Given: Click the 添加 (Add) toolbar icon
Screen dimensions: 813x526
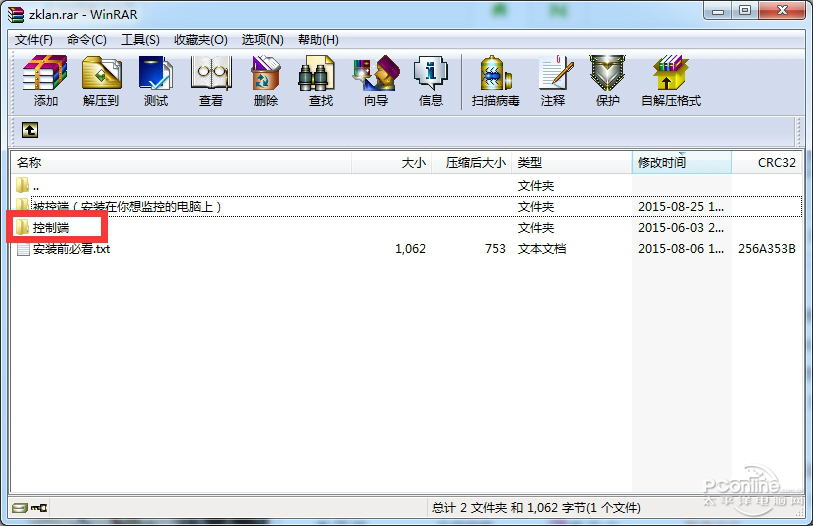Looking at the screenshot, I should click(45, 73).
